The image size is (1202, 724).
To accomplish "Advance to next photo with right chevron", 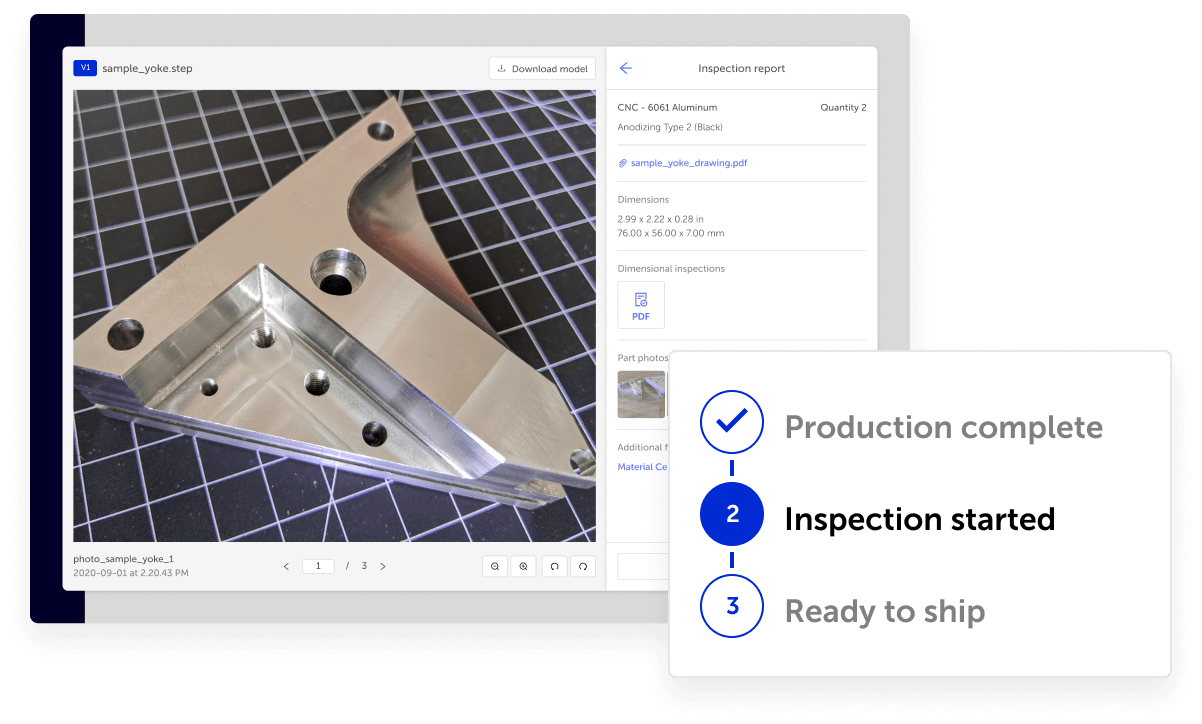I will coord(383,565).
